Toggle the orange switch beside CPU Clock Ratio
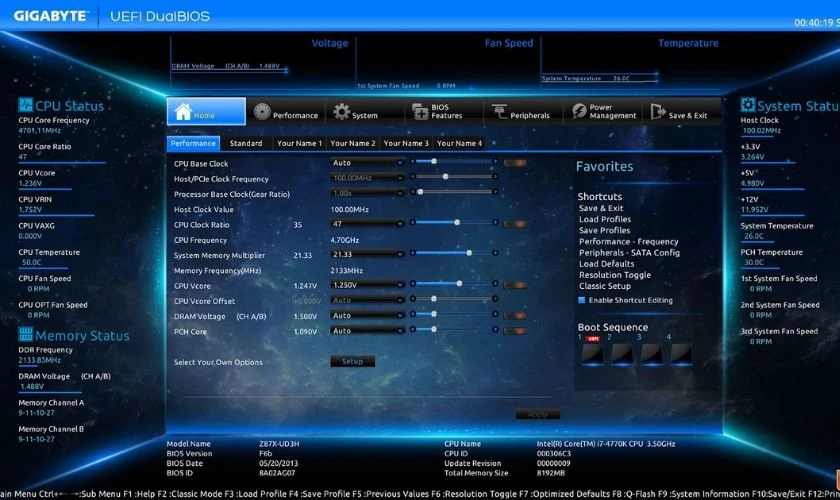Viewport: 840px width, 500px height. point(515,224)
